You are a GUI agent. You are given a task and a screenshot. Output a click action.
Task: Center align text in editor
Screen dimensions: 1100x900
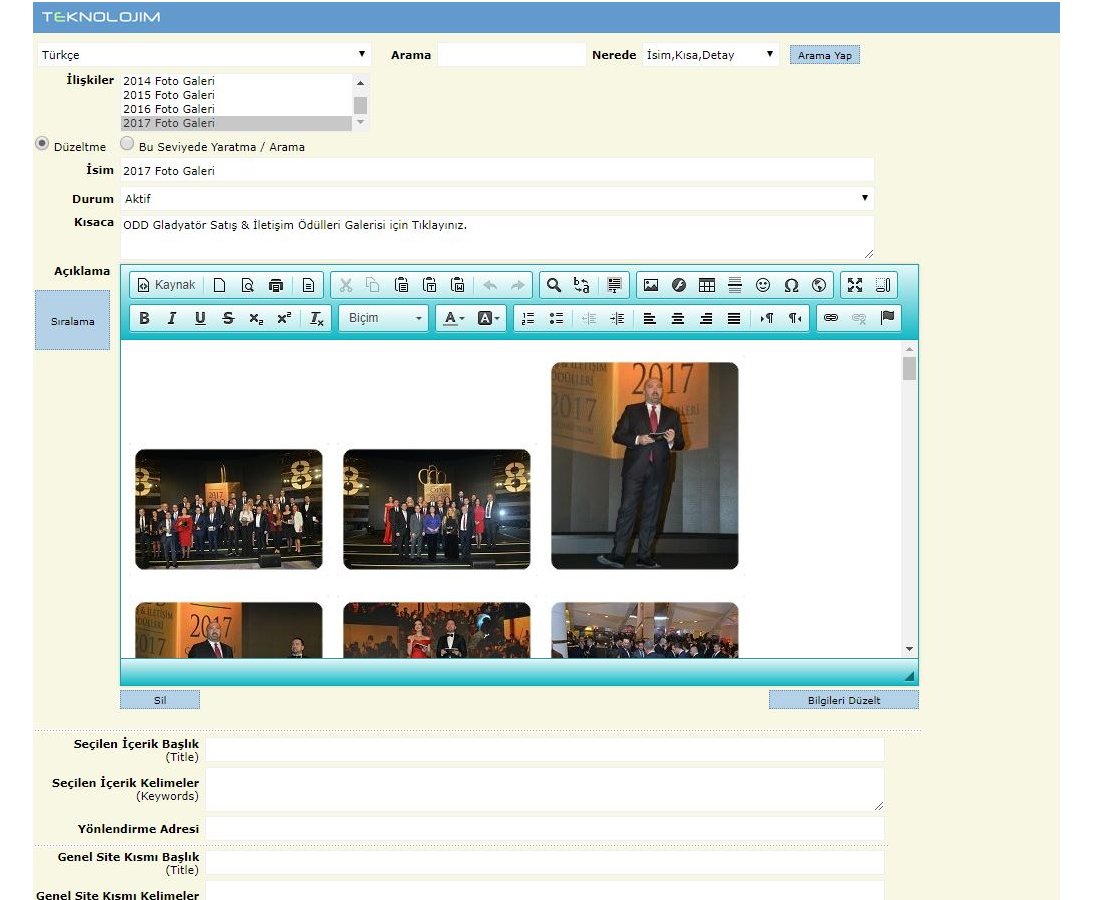(678, 318)
